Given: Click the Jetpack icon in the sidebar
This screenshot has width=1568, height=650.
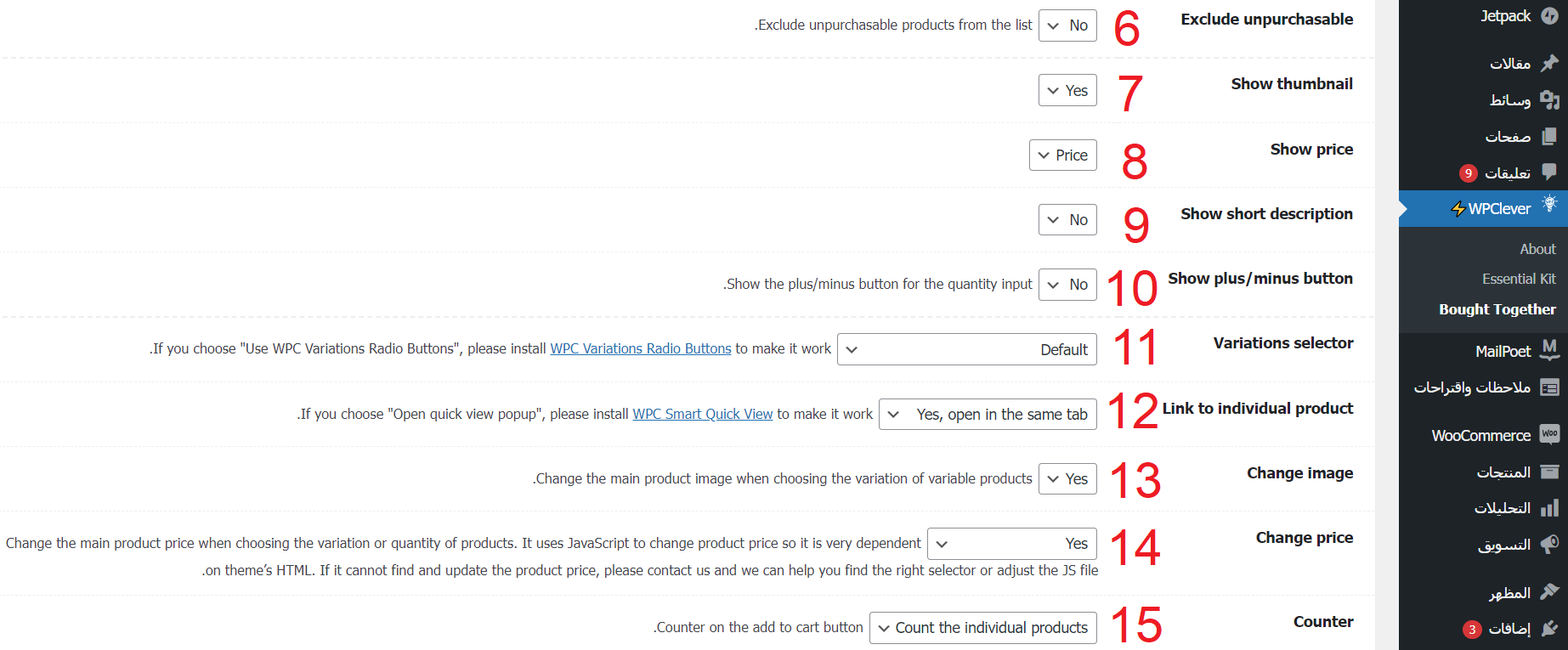Looking at the screenshot, I should pyautogui.click(x=1549, y=16).
